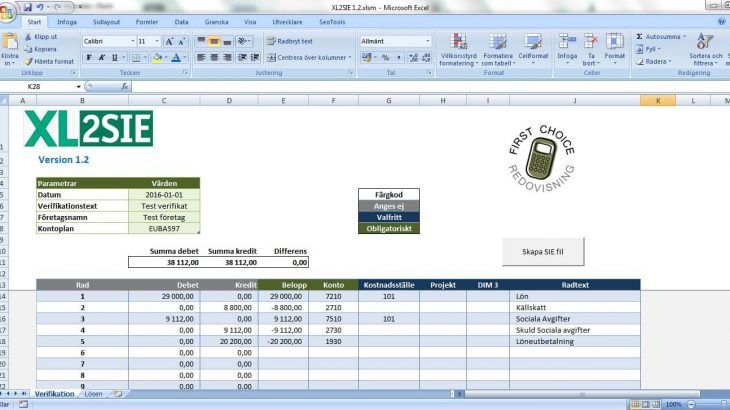Viewport: 730px width, 410px height.
Task: Switch to the Data ribbon tab
Action: coord(181,22)
